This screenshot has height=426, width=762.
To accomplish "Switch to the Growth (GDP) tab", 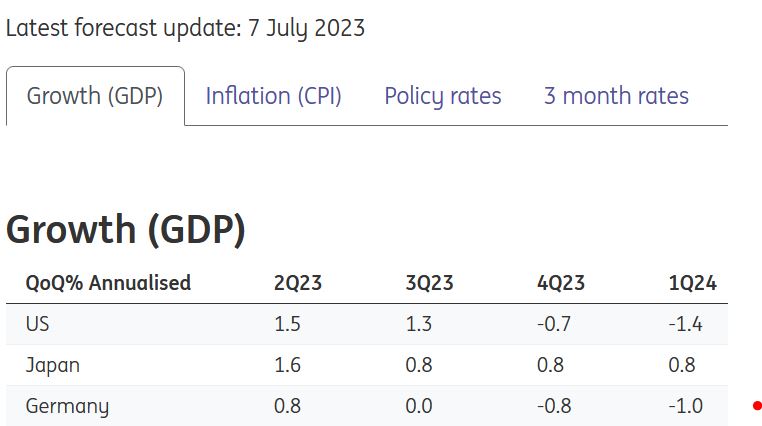I will coord(95,96).
